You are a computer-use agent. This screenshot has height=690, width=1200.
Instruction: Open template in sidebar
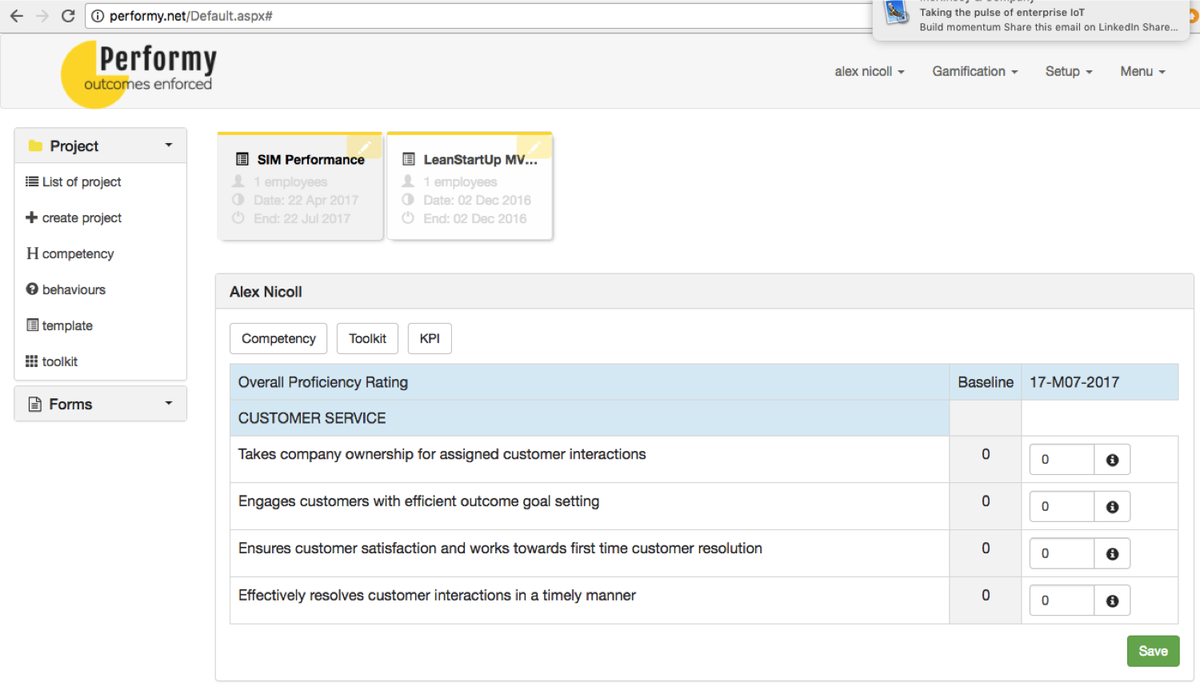[59, 326]
